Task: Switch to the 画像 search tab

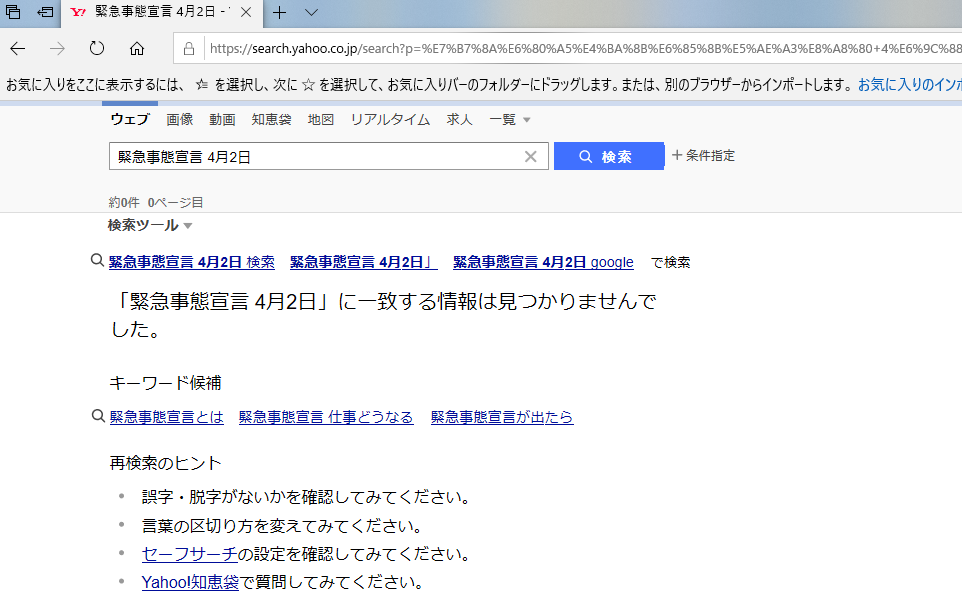Action: [179, 120]
